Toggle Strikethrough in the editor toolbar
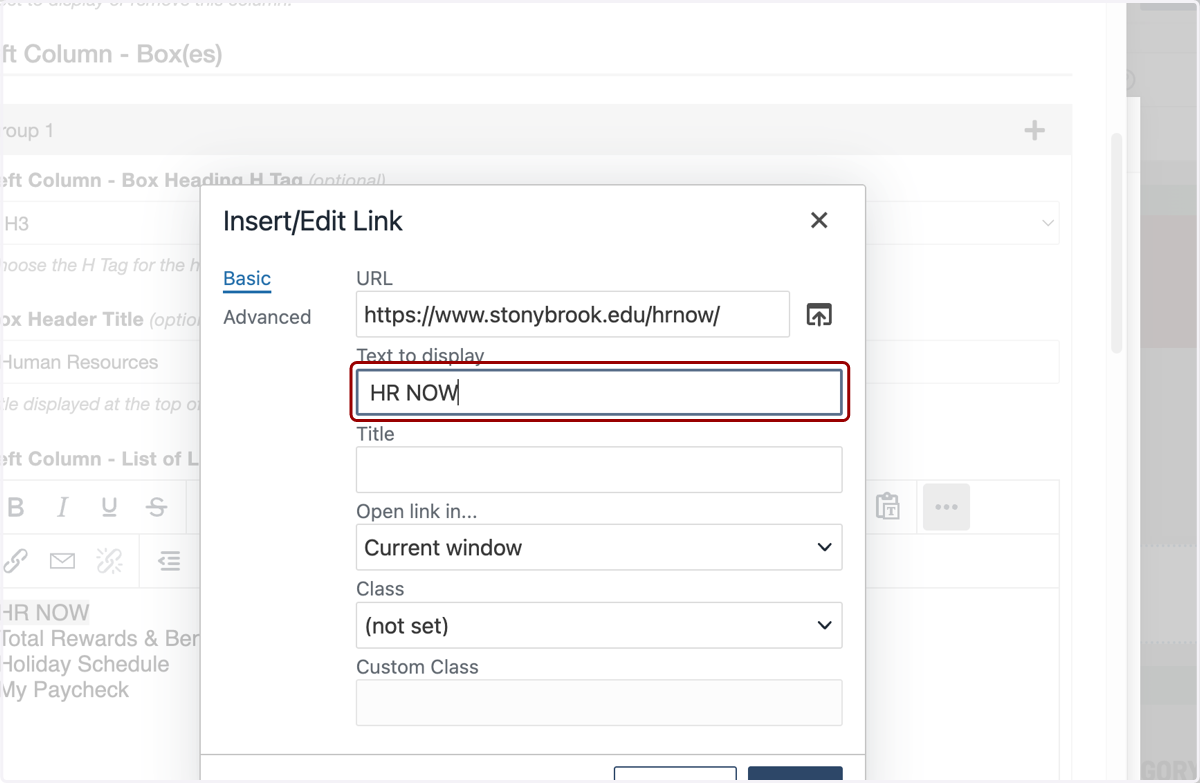This screenshot has width=1200, height=783. tap(156, 508)
